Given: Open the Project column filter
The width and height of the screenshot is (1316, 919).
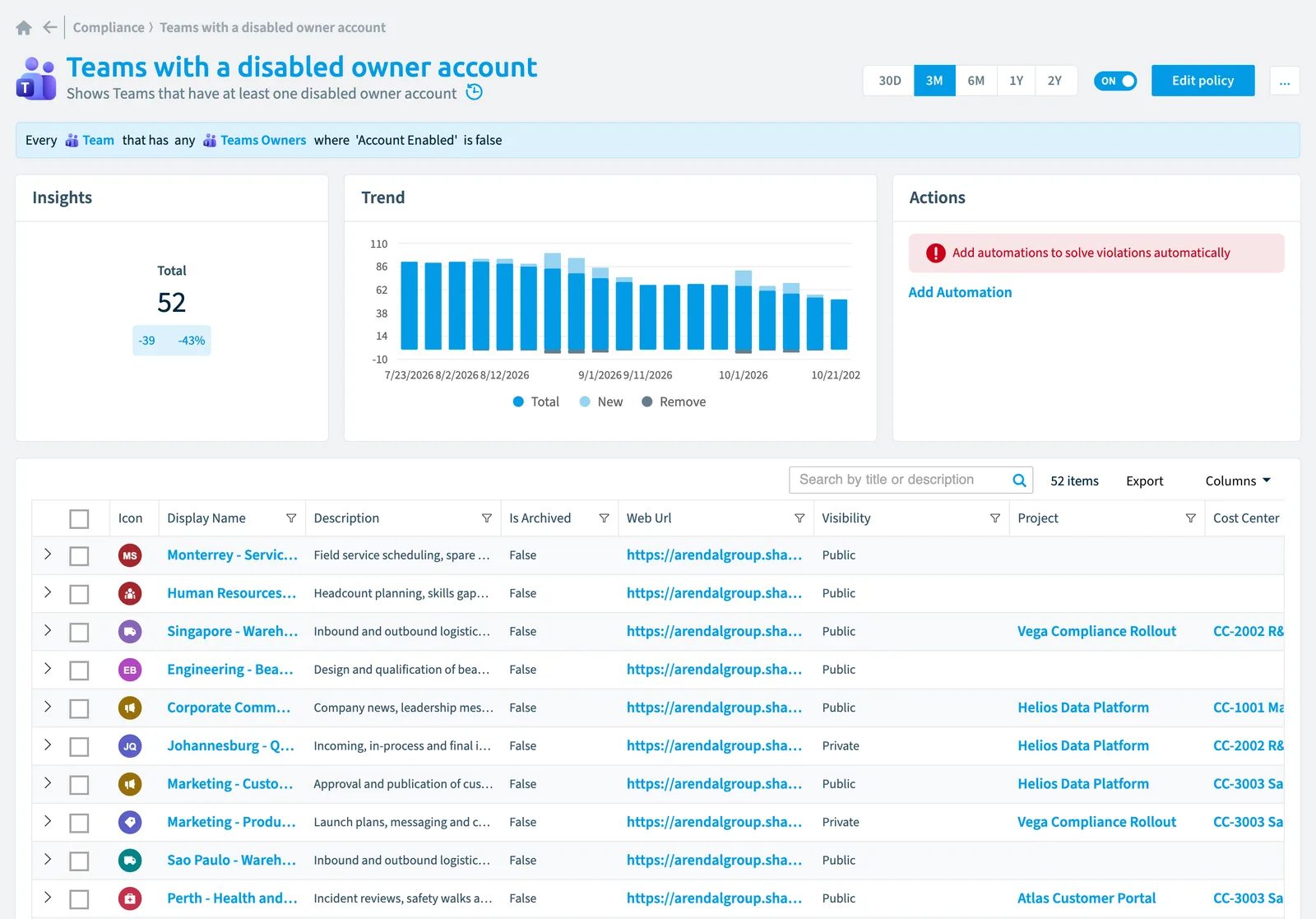Looking at the screenshot, I should [x=1191, y=518].
